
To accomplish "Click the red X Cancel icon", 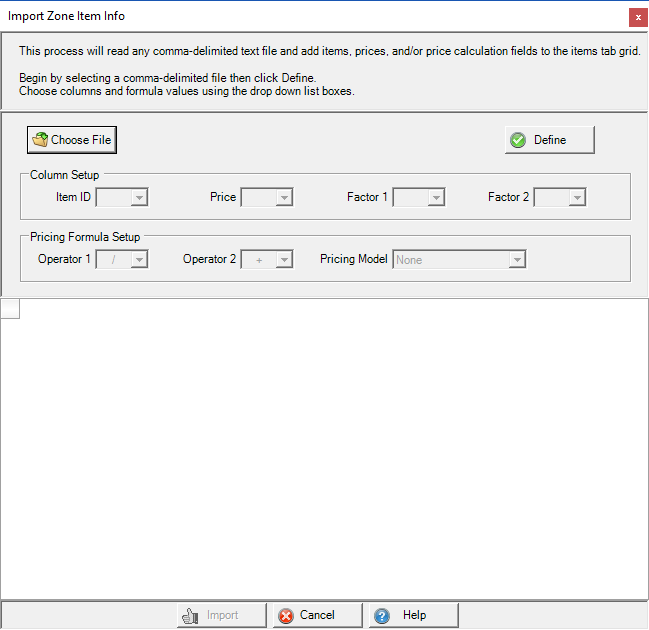I will (x=285, y=615).
